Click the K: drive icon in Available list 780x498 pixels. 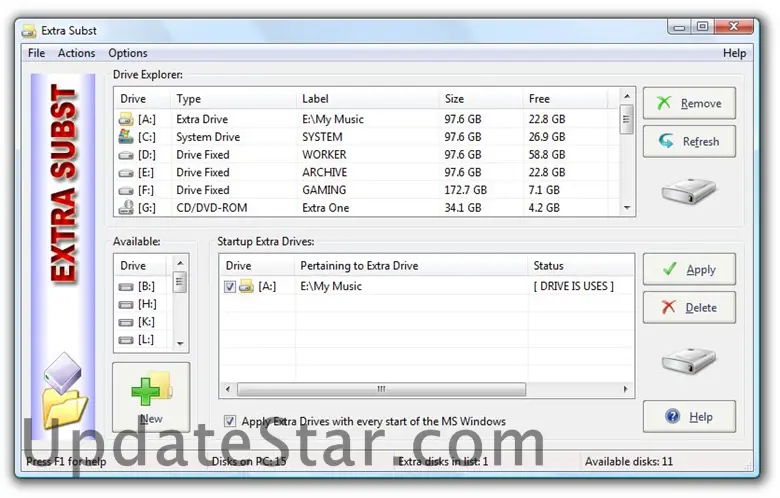(126, 322)
